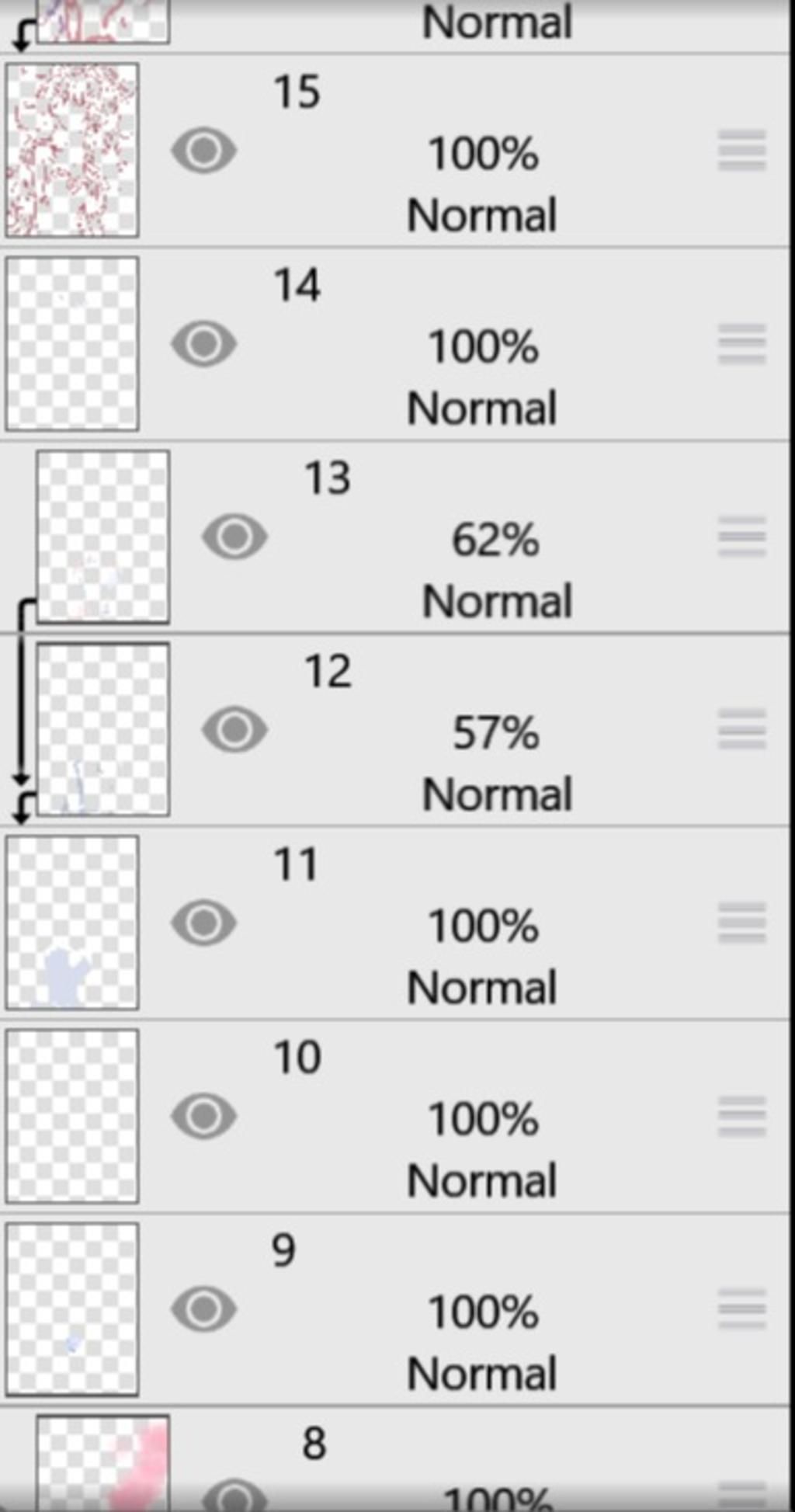The width and height of the screenshot is (795, 1512).
Task: Hide layer 9 with its eye
Action: (204, 1309)
